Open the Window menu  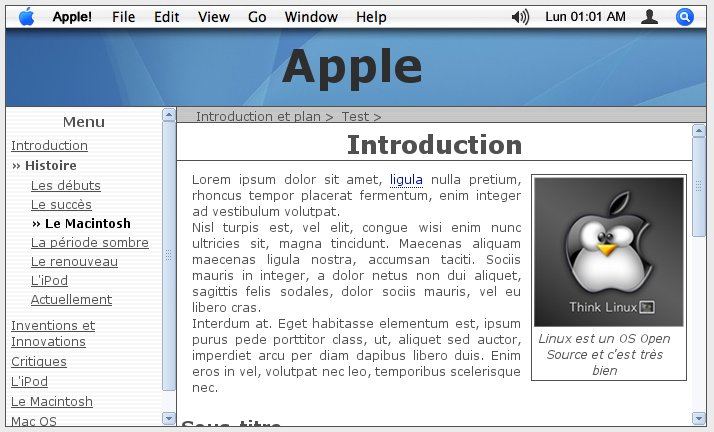tap(311, 17)
